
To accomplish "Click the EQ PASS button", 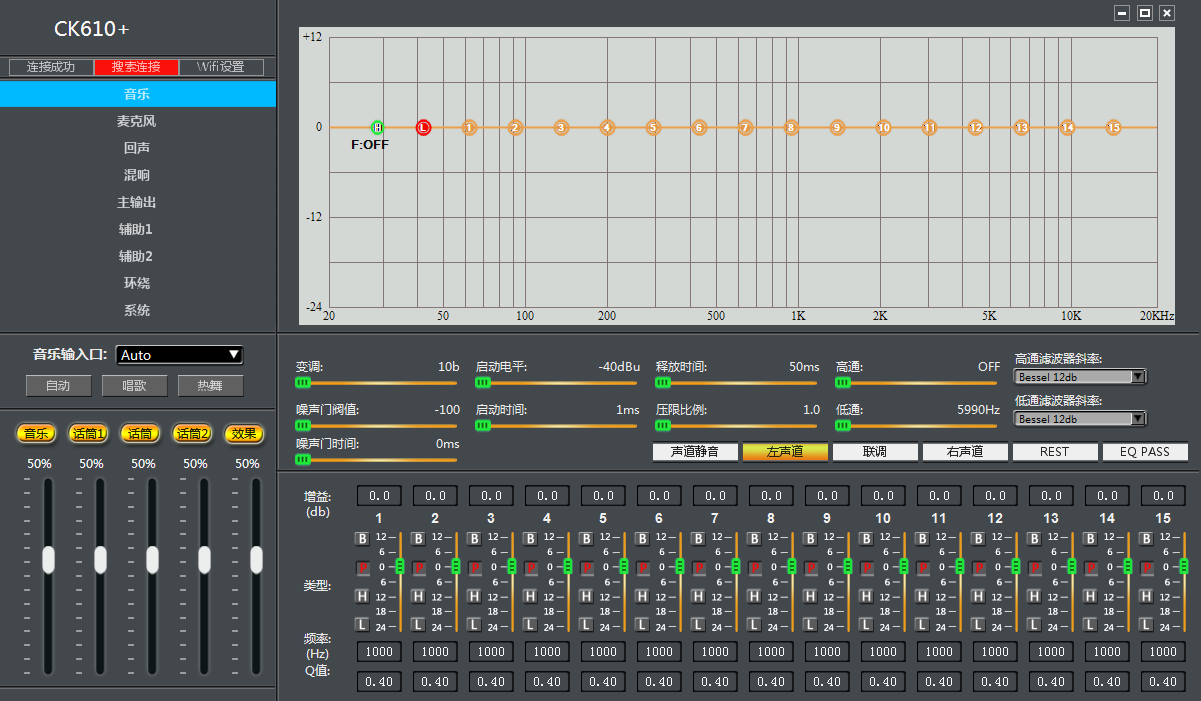I will pyautogui.click(x=1145, y=452).
